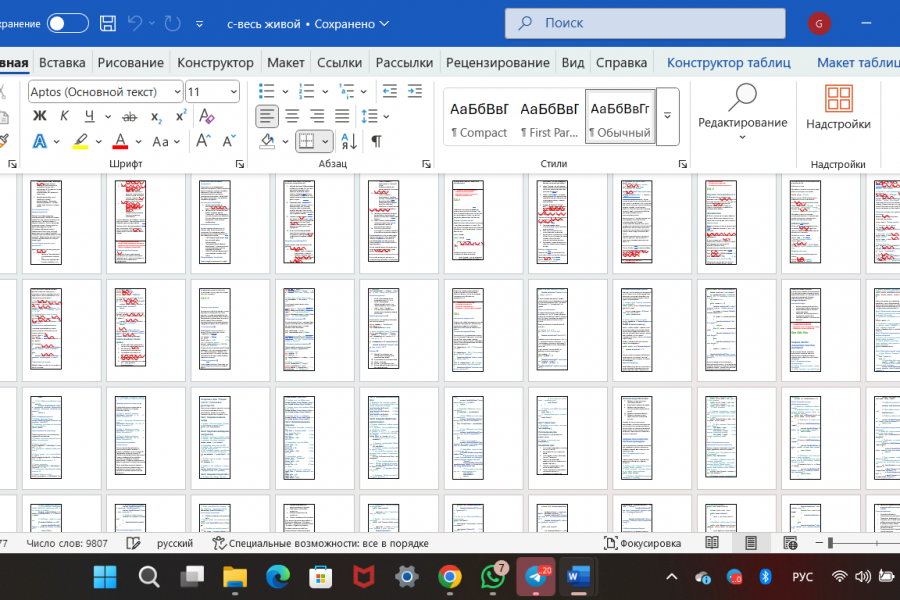This screenshot has height=600, width=900.
Task: Toggle subscript formatting
Action: pos(156,117)
